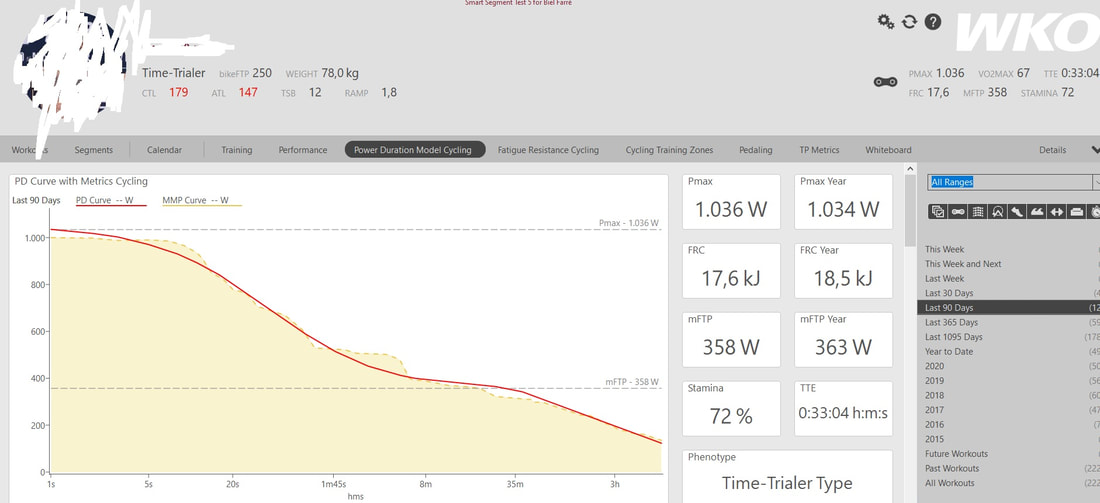Click the refresh sync icon
The image size is (1100, 503).
coord(909,22)
